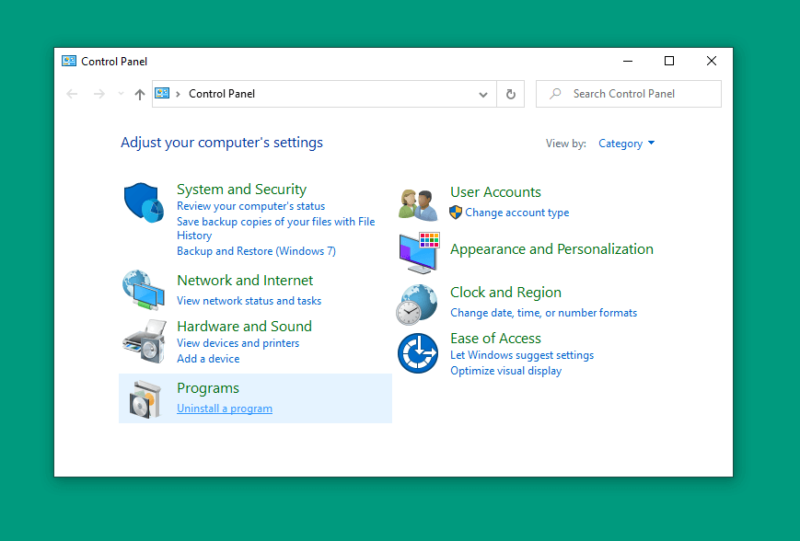Click the Hardware and Sound printer icon
Viewport: 800px width, 541px height.
tap(145, 341)
